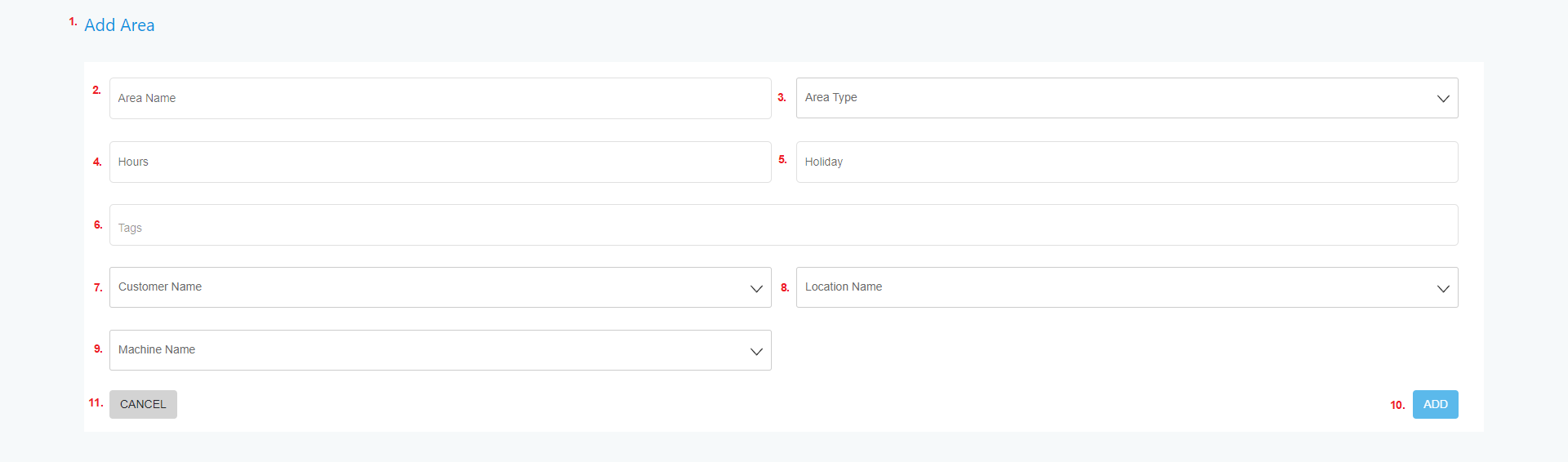
Task: Expand the Machine Name dropdown
Action: [440, 350]
